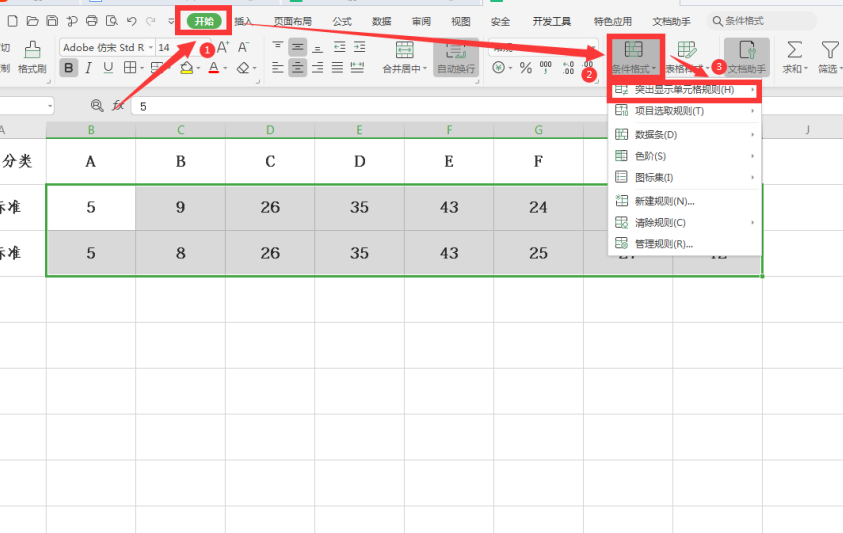
Task: Click the Decrease indent icon
Action: click(339, 47)
